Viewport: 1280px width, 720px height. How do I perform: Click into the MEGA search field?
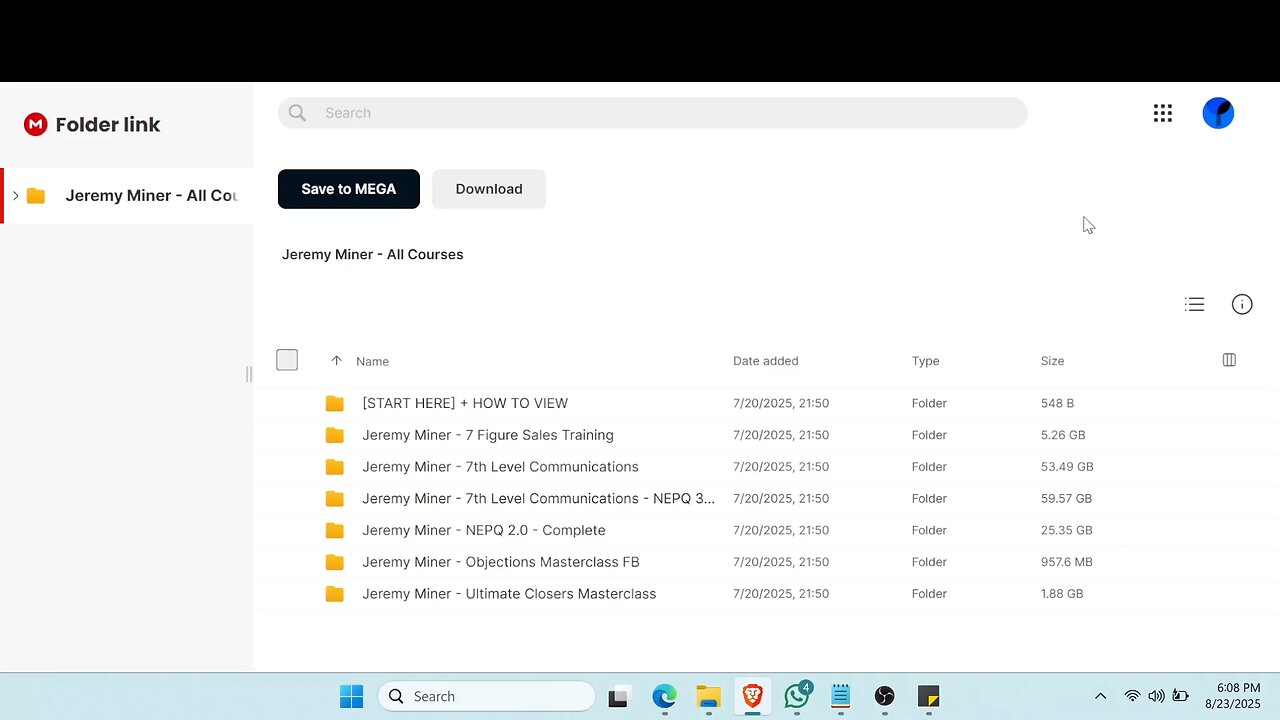[653, 113]
